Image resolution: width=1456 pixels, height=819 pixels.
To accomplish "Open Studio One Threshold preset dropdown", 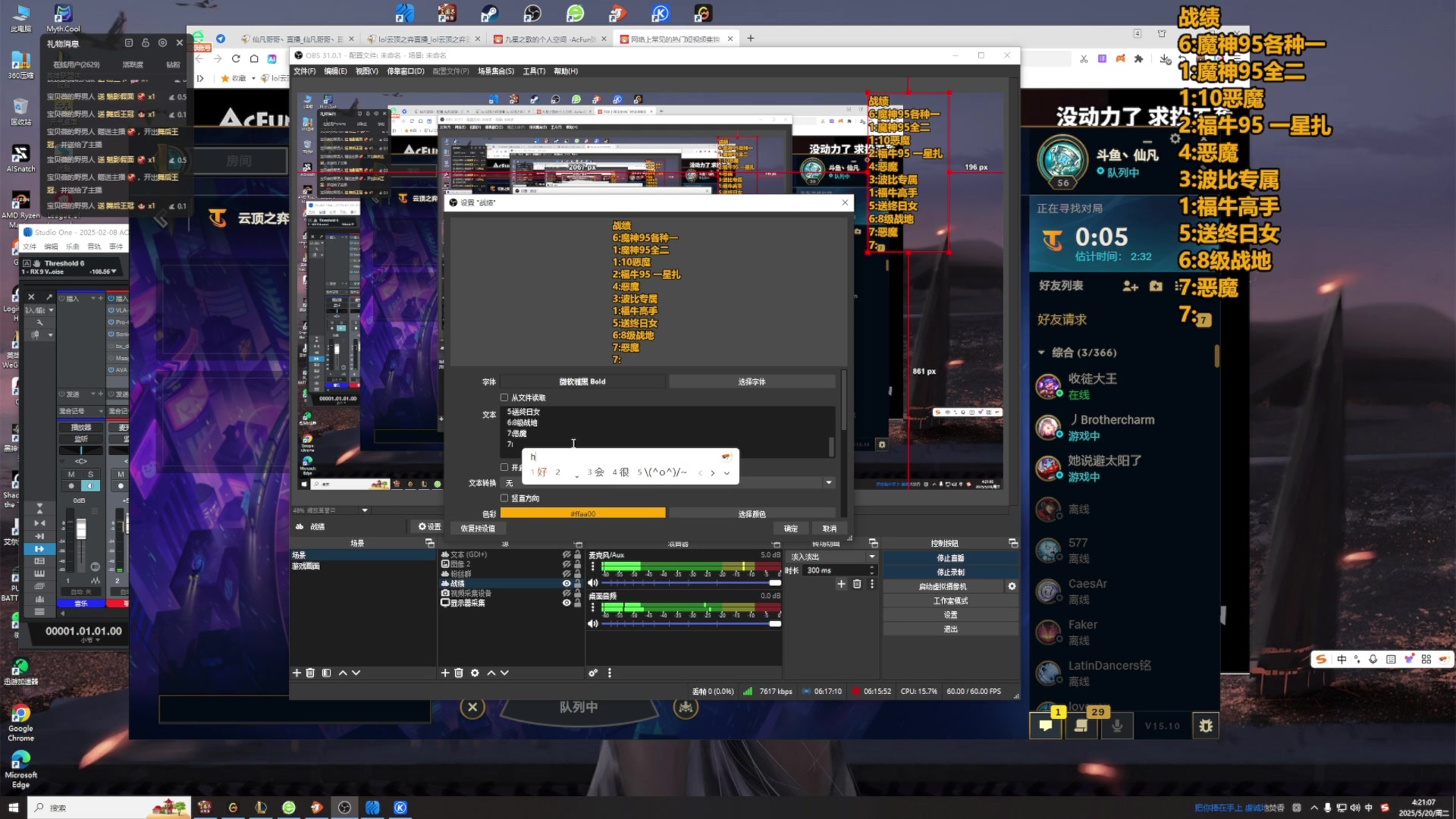I will [114, 271].
